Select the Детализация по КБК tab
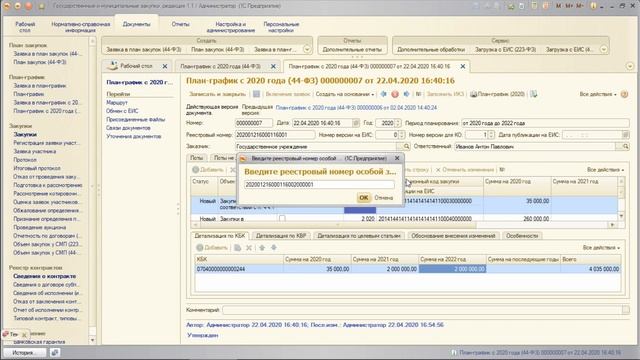This screenshot has height=360, width=640. tap(220, 236)
